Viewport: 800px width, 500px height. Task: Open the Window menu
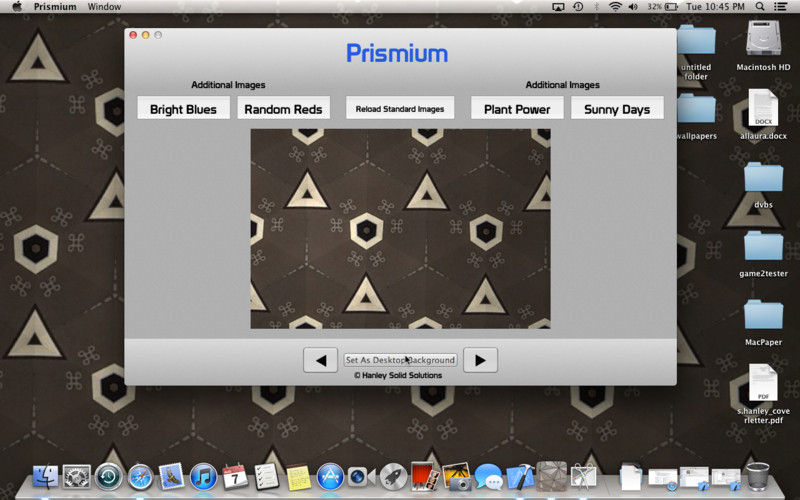104,7
